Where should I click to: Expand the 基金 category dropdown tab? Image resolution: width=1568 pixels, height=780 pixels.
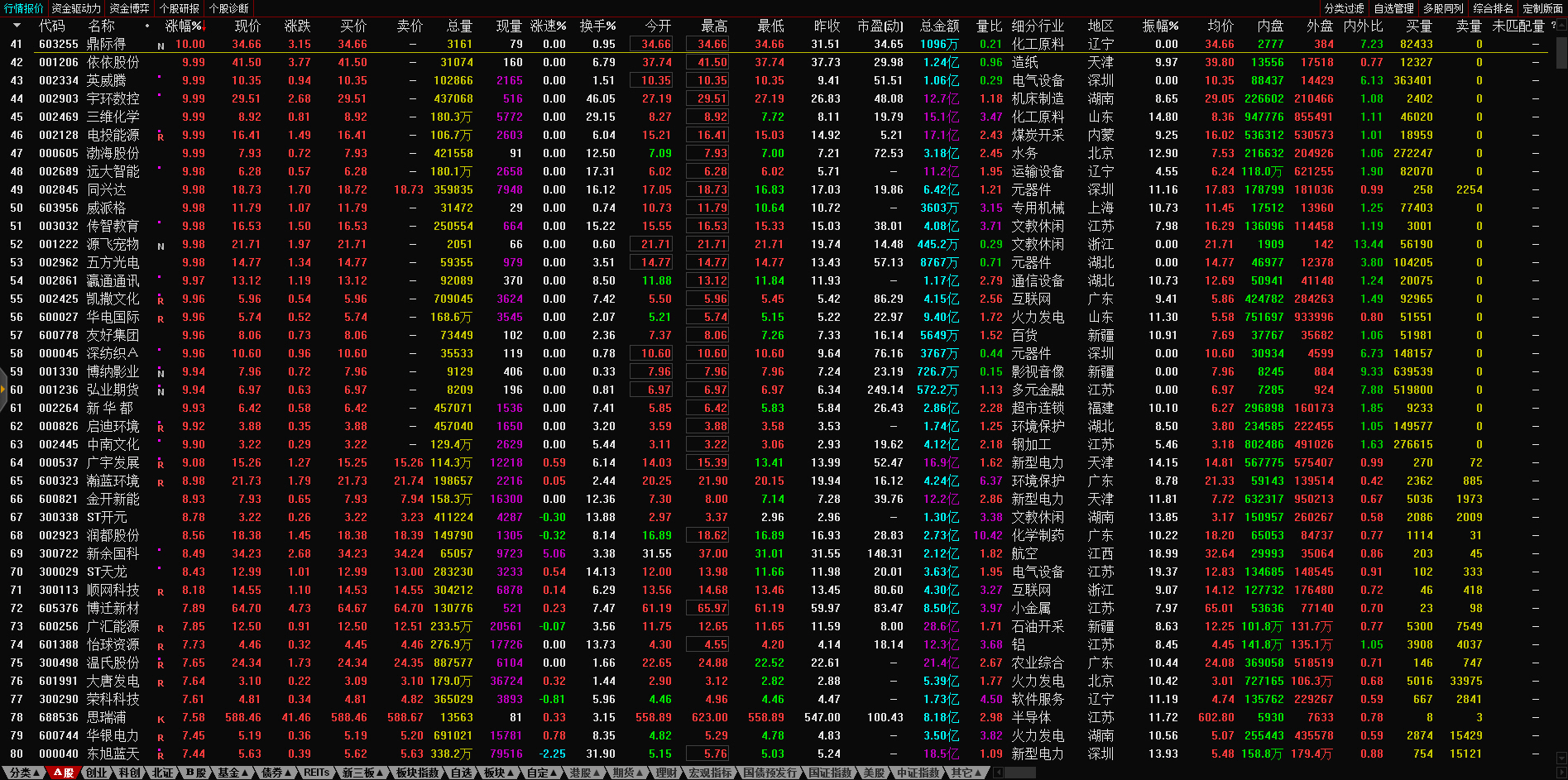pos(233,773)
